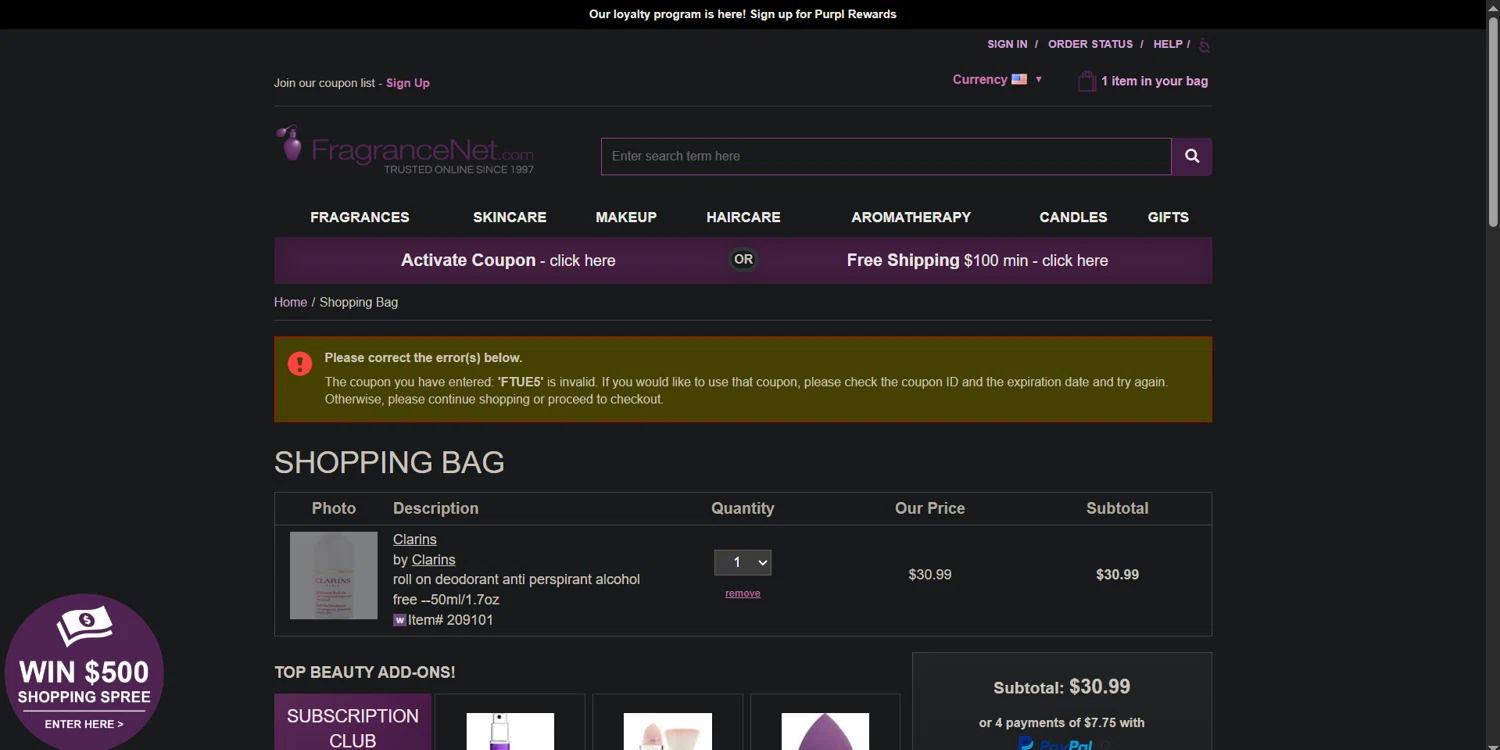Image resolution: width=1500 pixels, height=750 pixels.
Task: Open the FRAGRANCES menu
Action: pyautogui.click(x=360, y=217)
